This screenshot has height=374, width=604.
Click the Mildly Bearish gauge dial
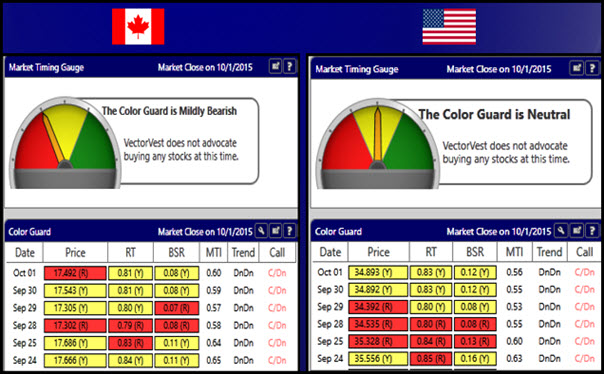click(x=65, y=143)
